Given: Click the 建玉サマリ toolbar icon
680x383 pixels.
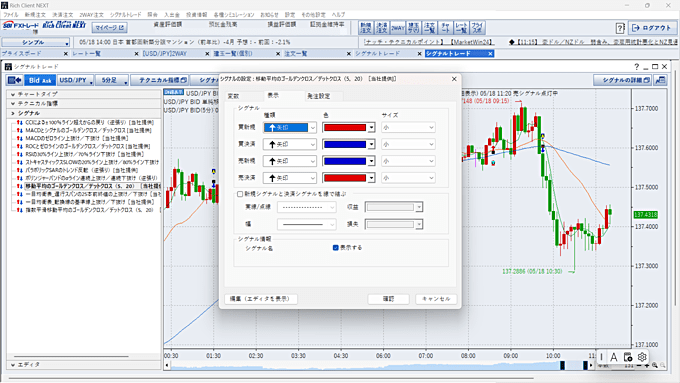Looking at the screenshot, I should 413,28.
